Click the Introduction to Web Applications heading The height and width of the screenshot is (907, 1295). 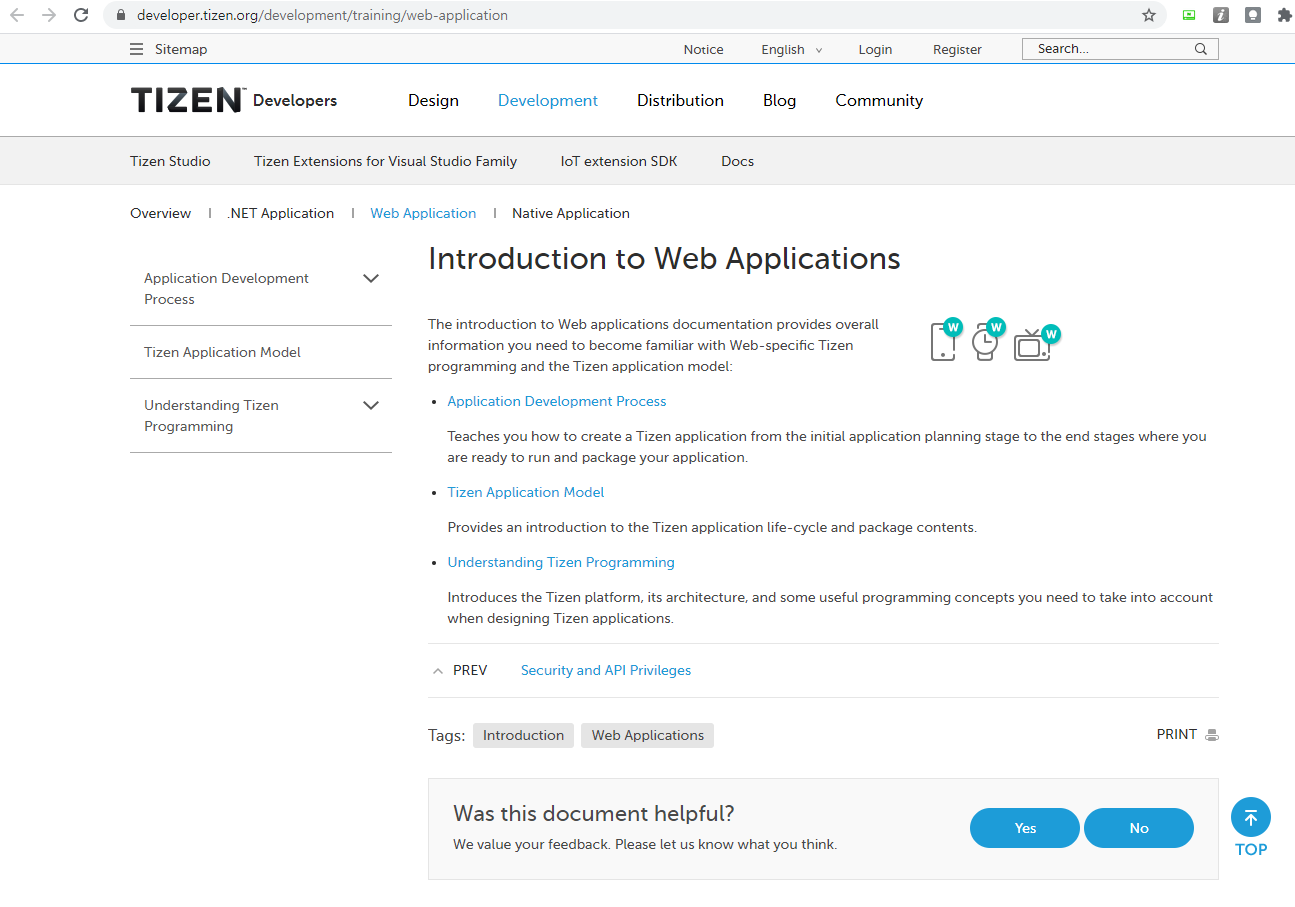664,259
